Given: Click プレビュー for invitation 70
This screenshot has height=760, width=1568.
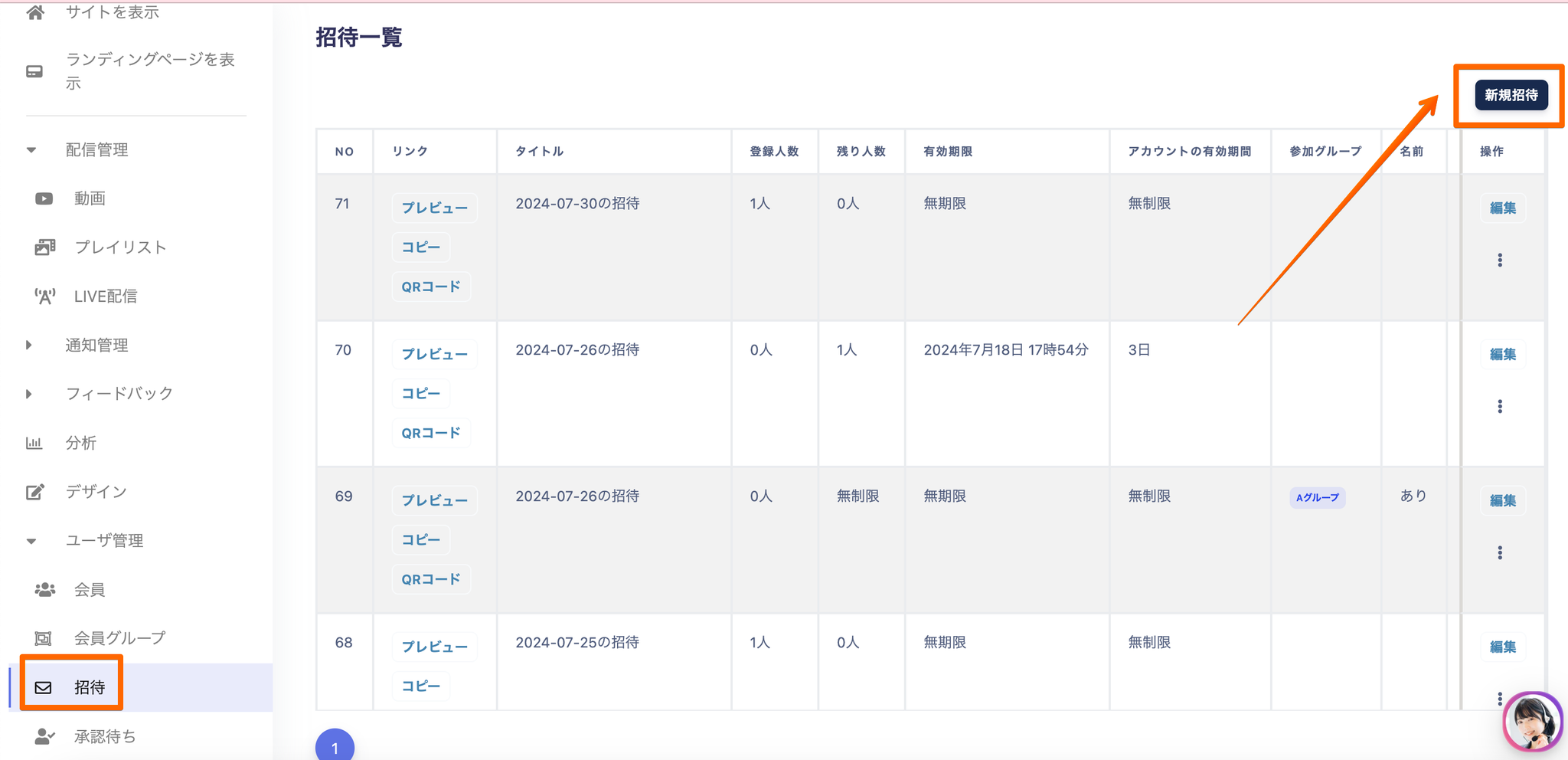Looking at the screenshot, I should pos(434,354).
